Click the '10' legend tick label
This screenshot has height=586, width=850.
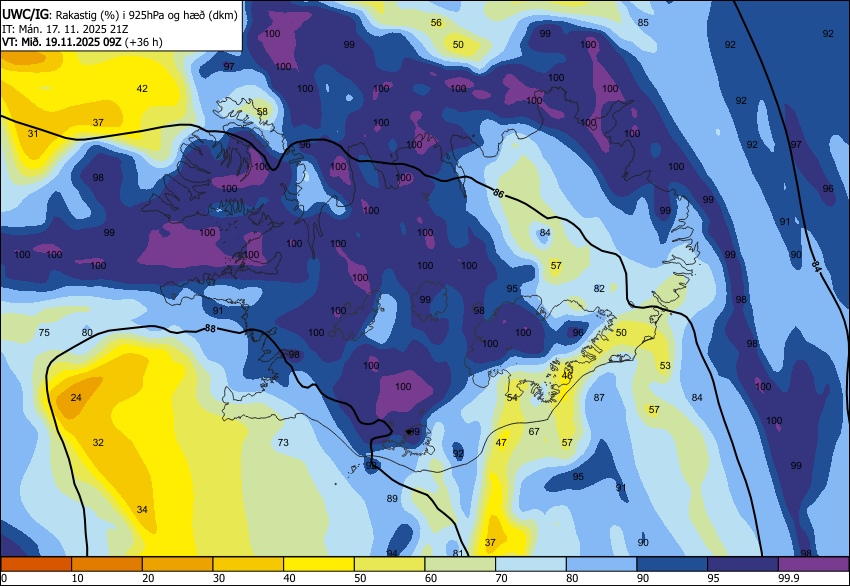coord(78,578)
